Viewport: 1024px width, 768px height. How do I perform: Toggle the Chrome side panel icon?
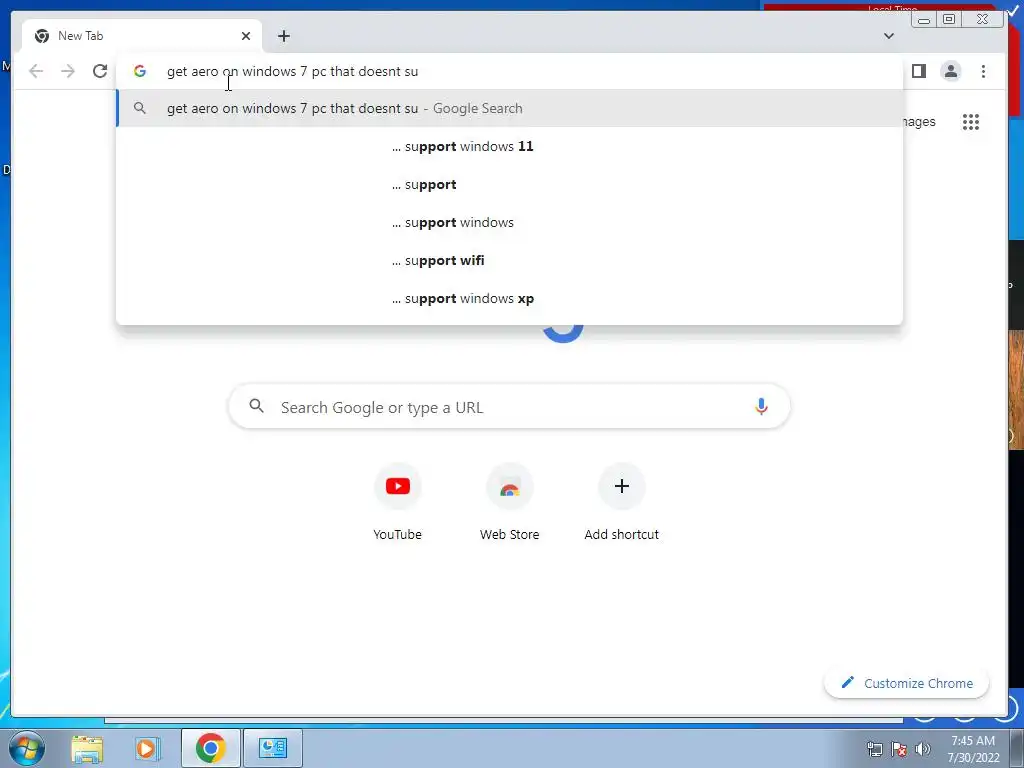[x=919, y=71]
